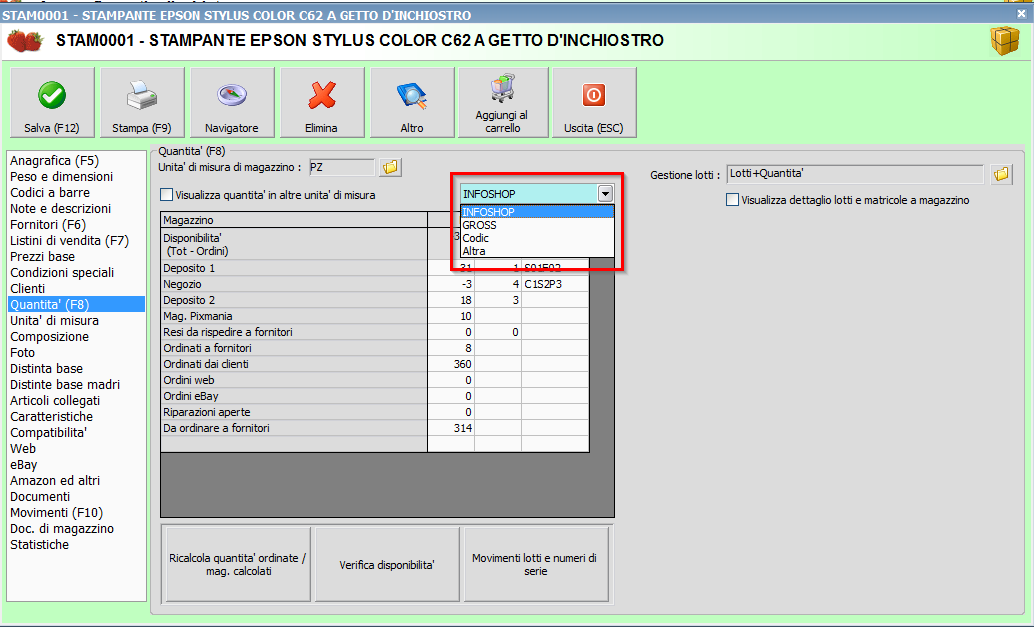Click the Verifica disponibilita' button
Screen dimensions: 1034x627
(x=387, y=564)
